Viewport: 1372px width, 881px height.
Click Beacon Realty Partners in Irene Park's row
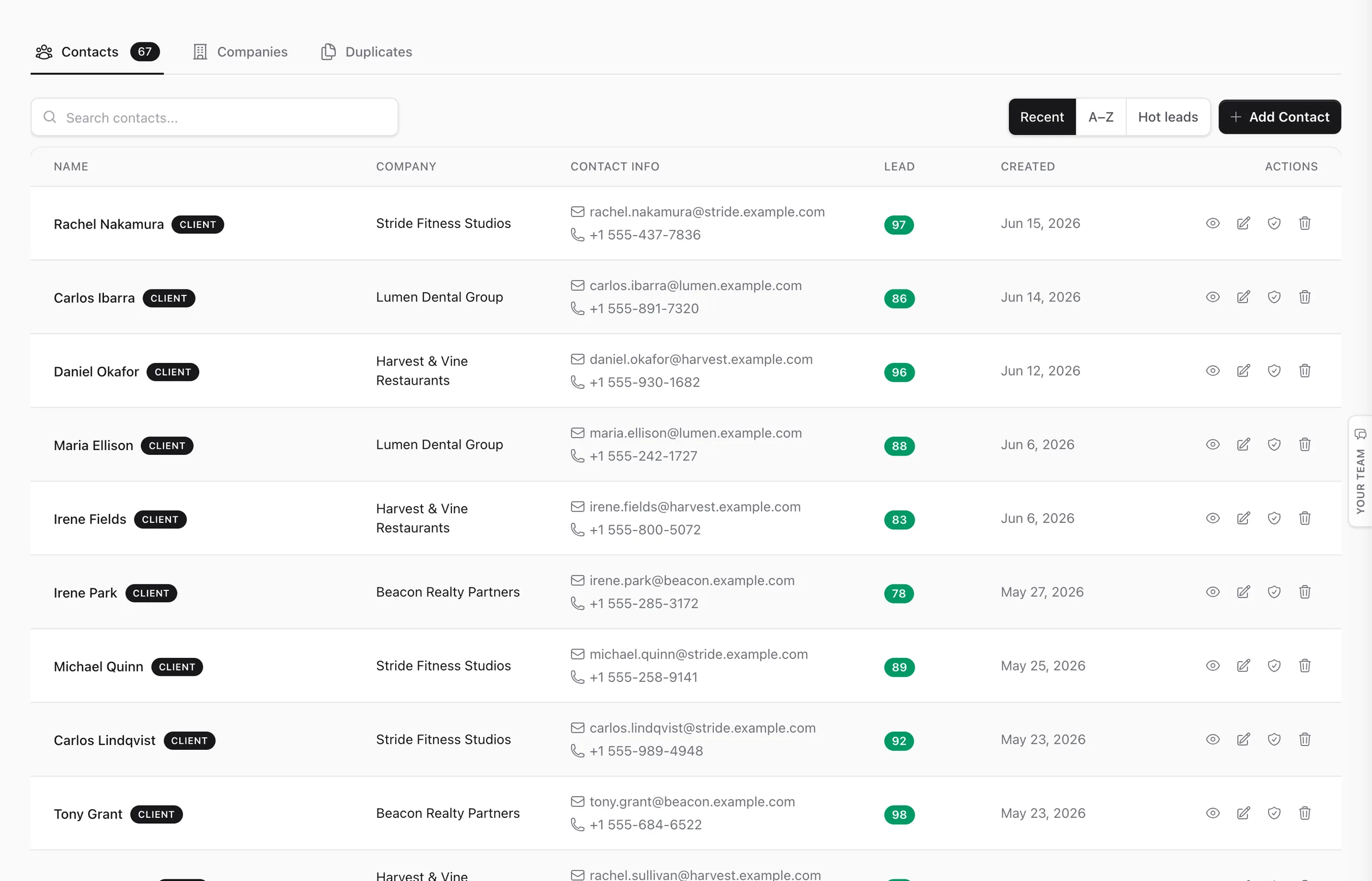[448, 592]
